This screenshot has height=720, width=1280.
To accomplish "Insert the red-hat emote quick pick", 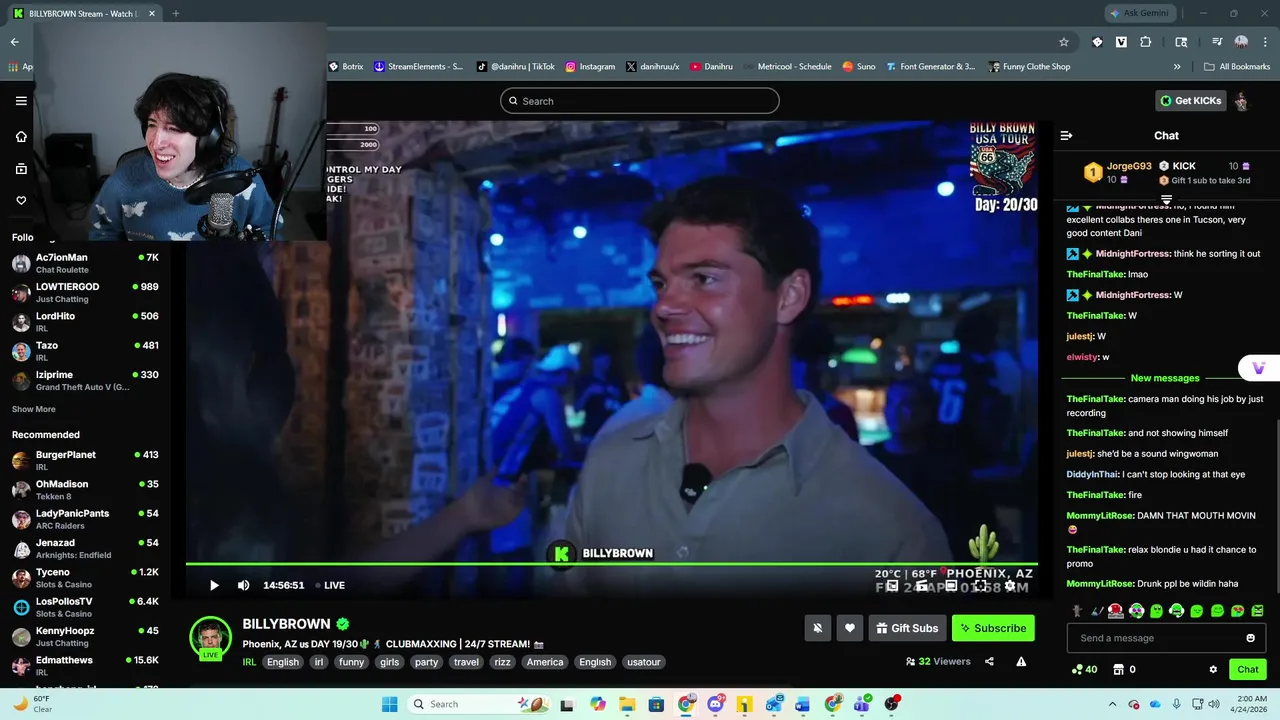I will pos(1116,610).
